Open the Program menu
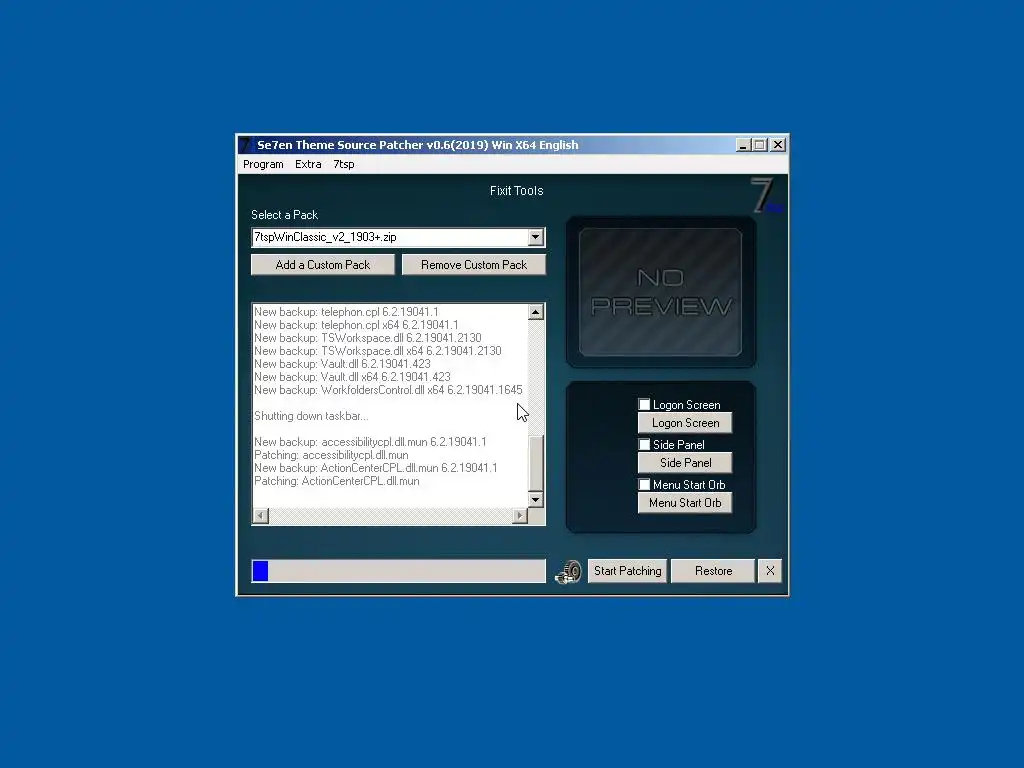 coord(263,164)
